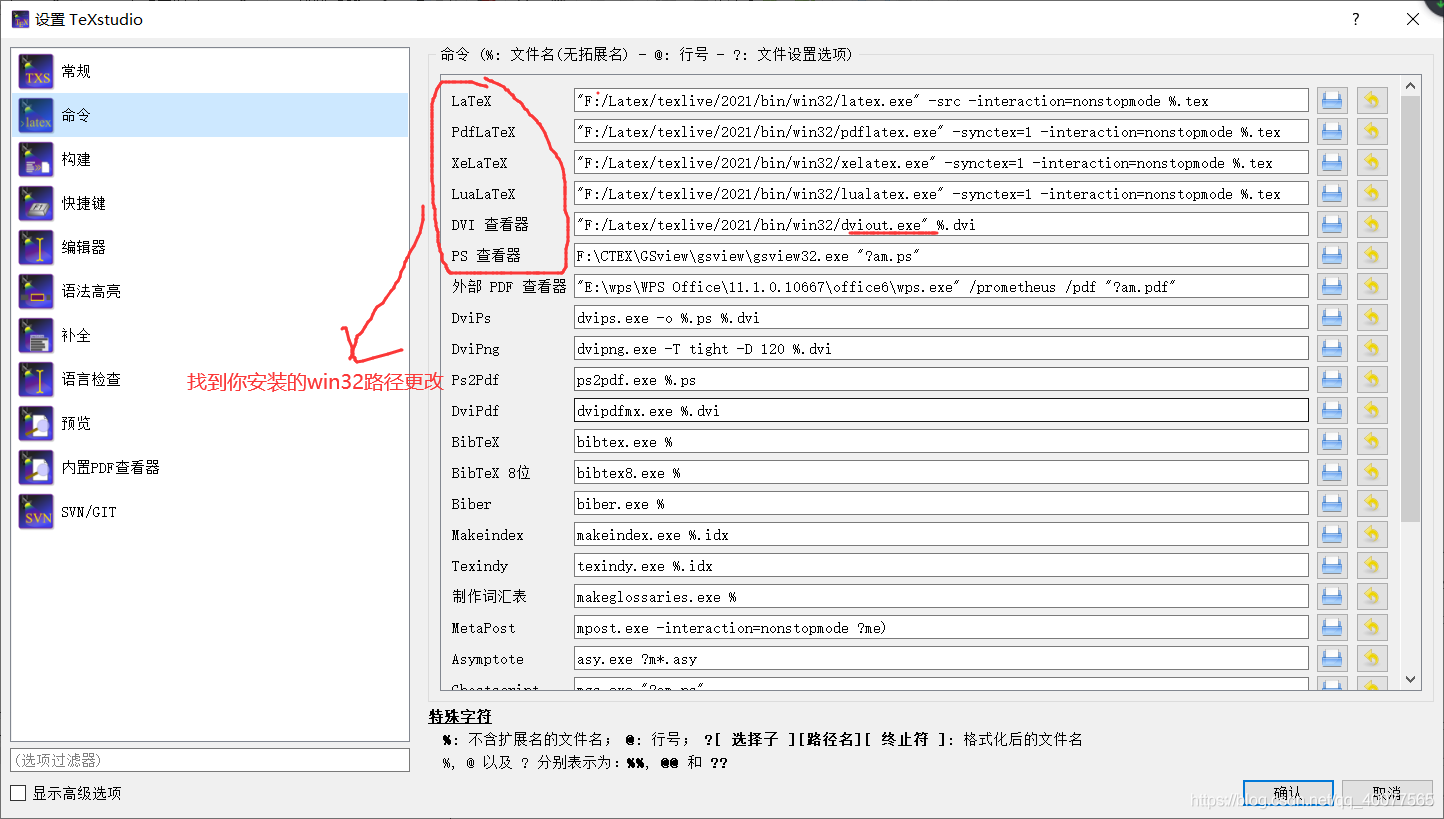Open 常规 settings page
The image size is (1444, 819).
(x=210, y=71)
